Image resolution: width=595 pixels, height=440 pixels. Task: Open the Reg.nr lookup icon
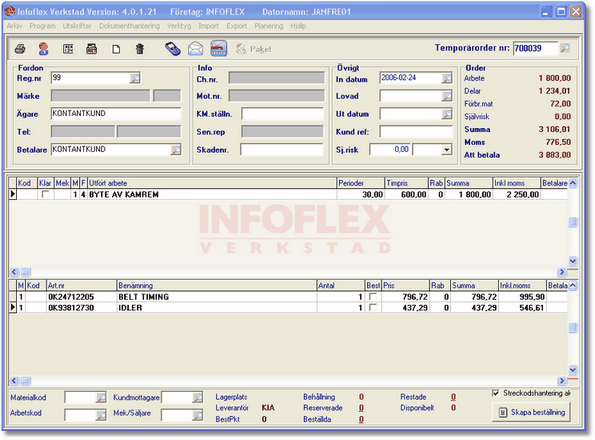(x=135, y=78)
